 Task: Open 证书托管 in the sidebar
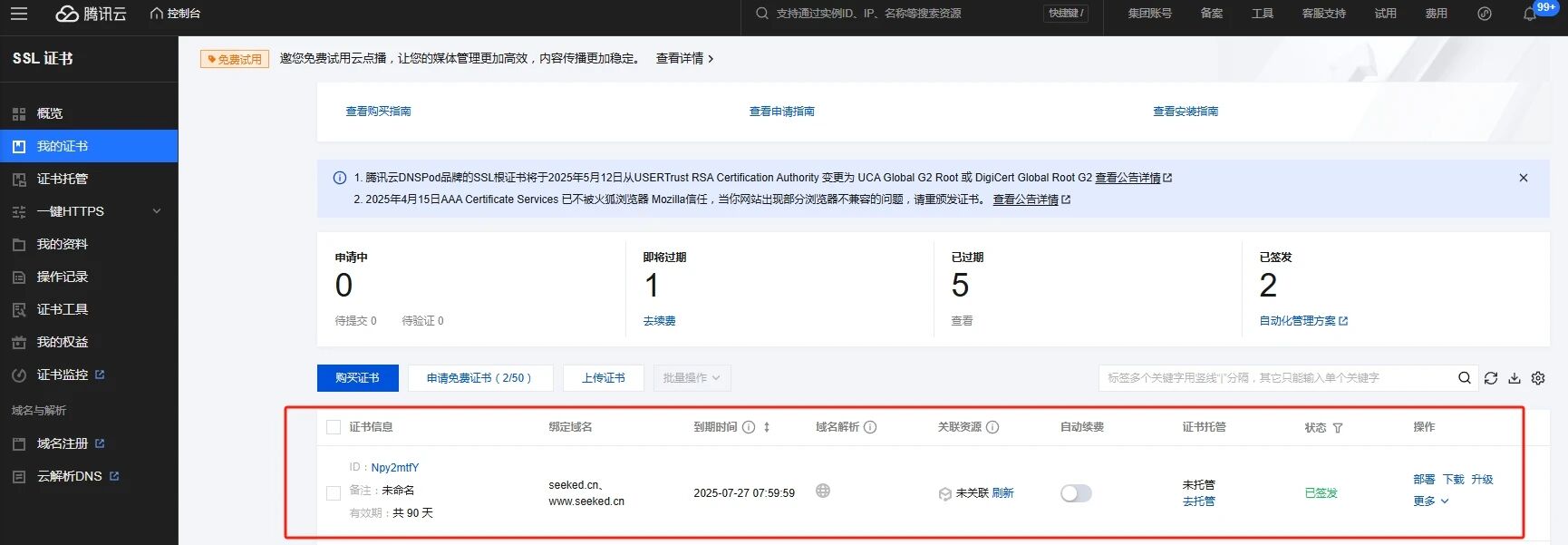pyautogui.click(x=89, y=179)
